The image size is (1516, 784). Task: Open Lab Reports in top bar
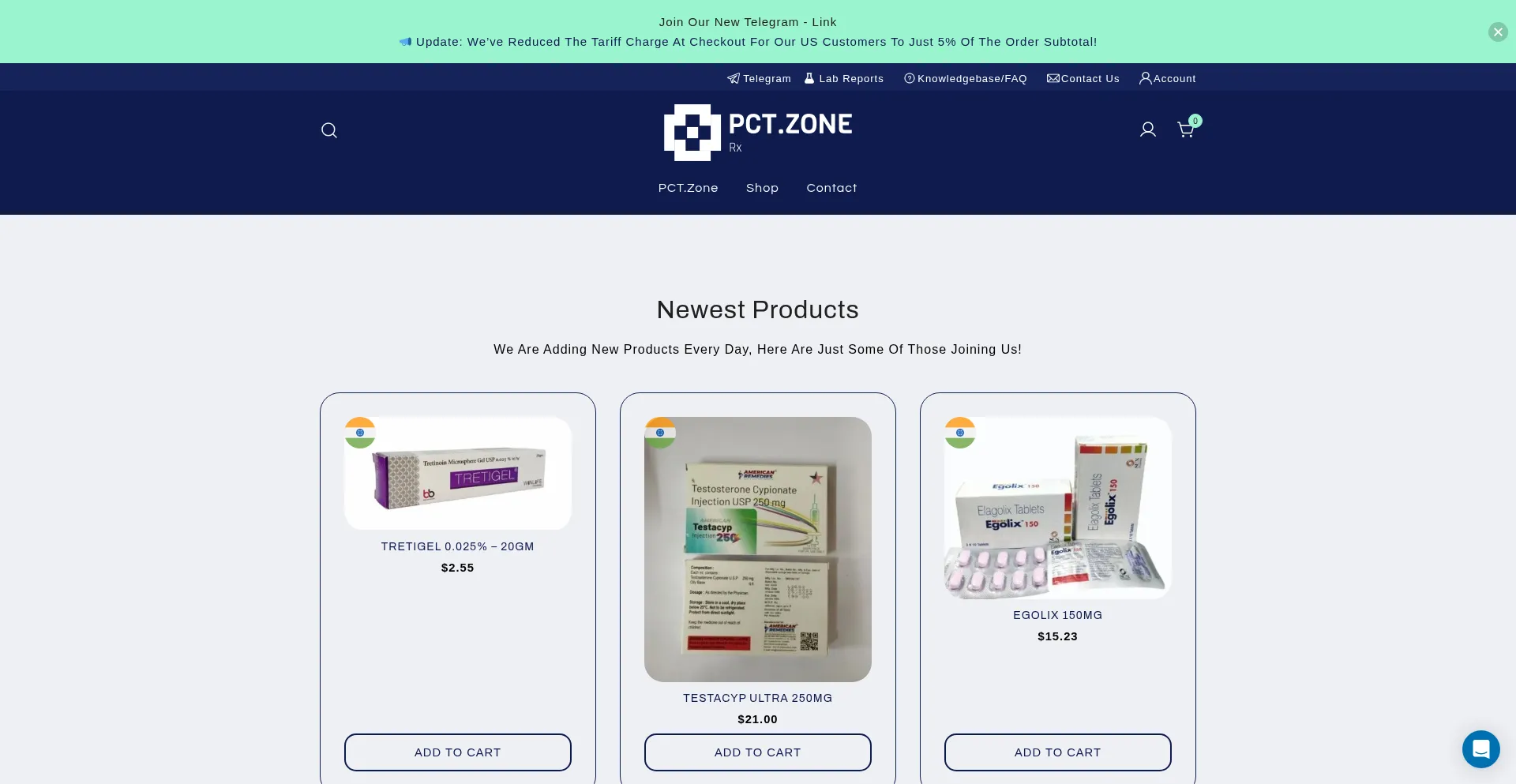844,78
